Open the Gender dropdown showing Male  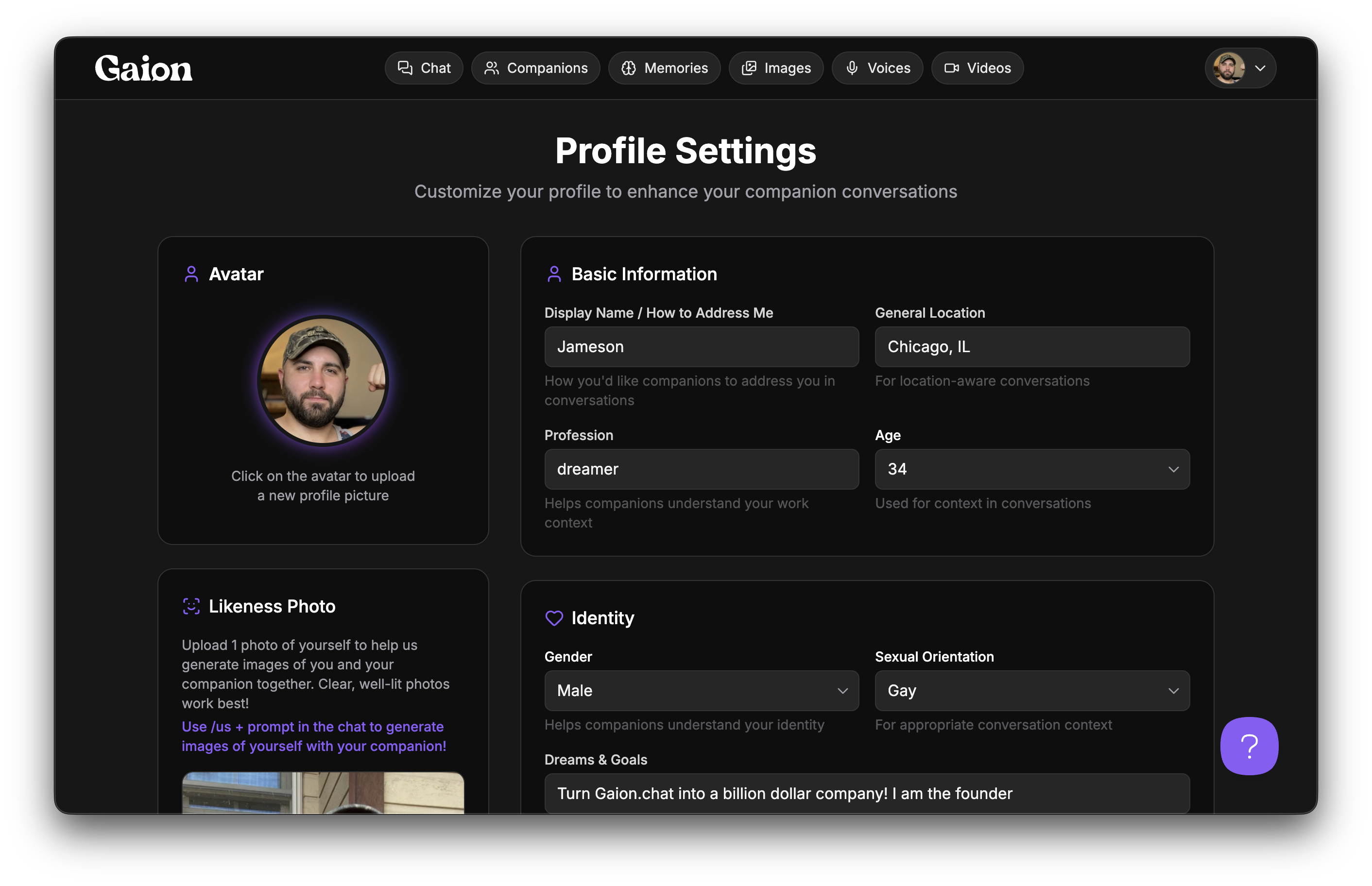point(701,690)
